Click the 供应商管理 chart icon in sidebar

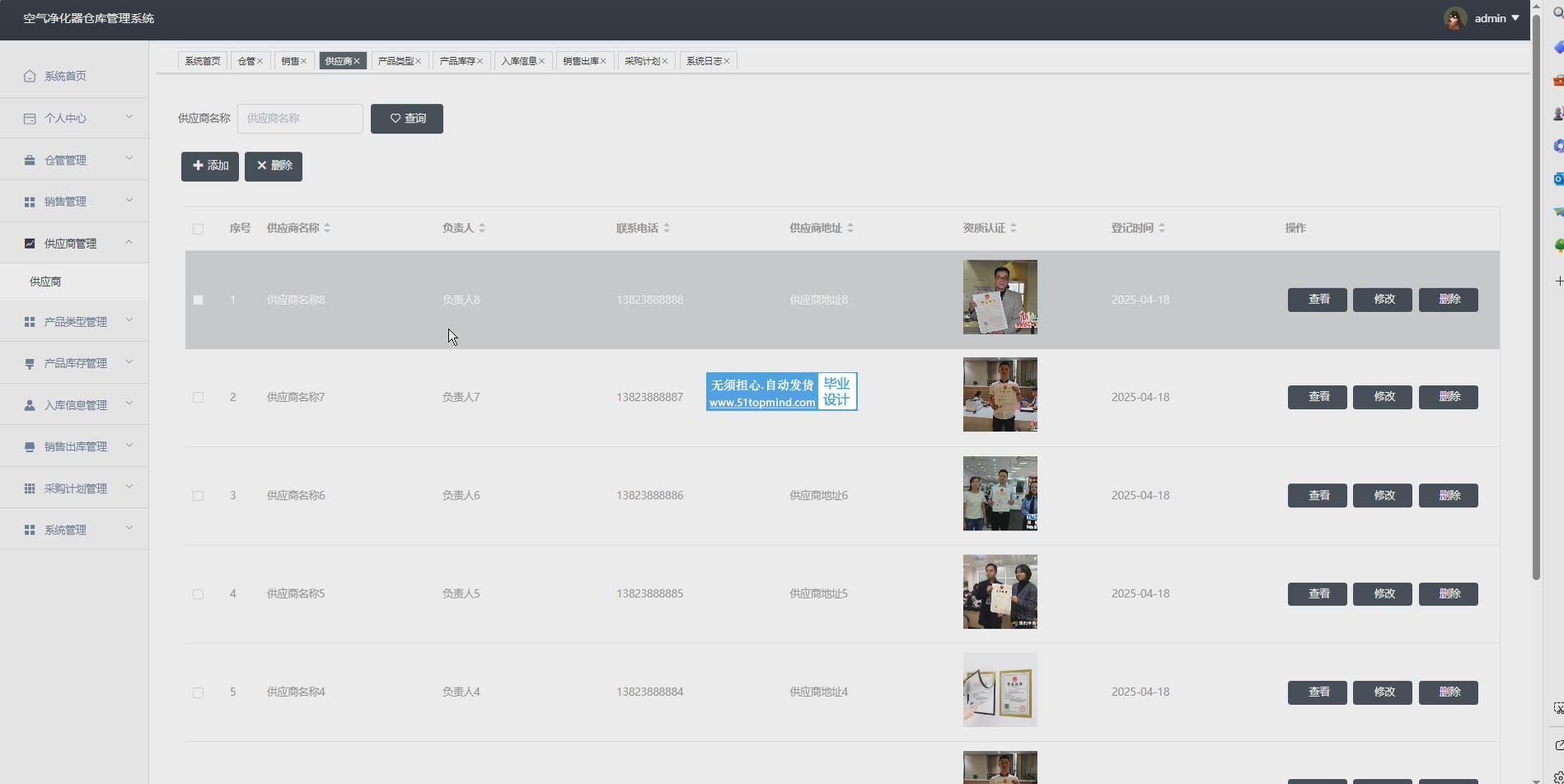[x=30, y=244]
